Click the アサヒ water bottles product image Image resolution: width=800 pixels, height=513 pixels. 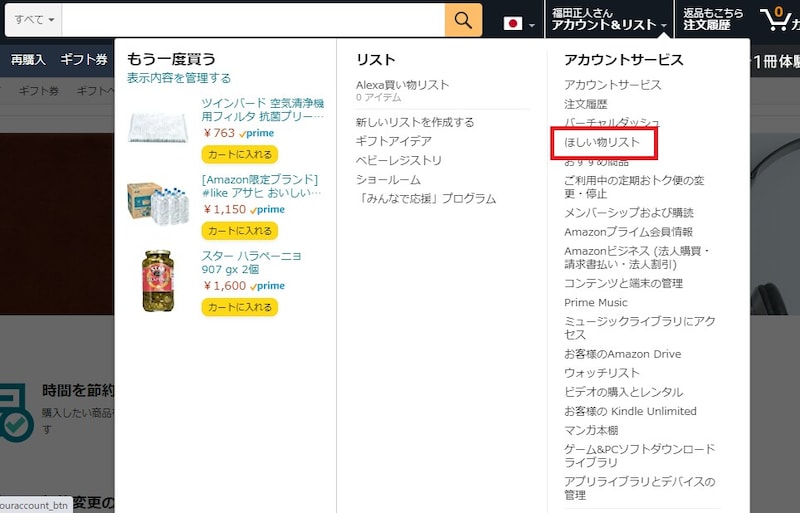click(159, 200)
